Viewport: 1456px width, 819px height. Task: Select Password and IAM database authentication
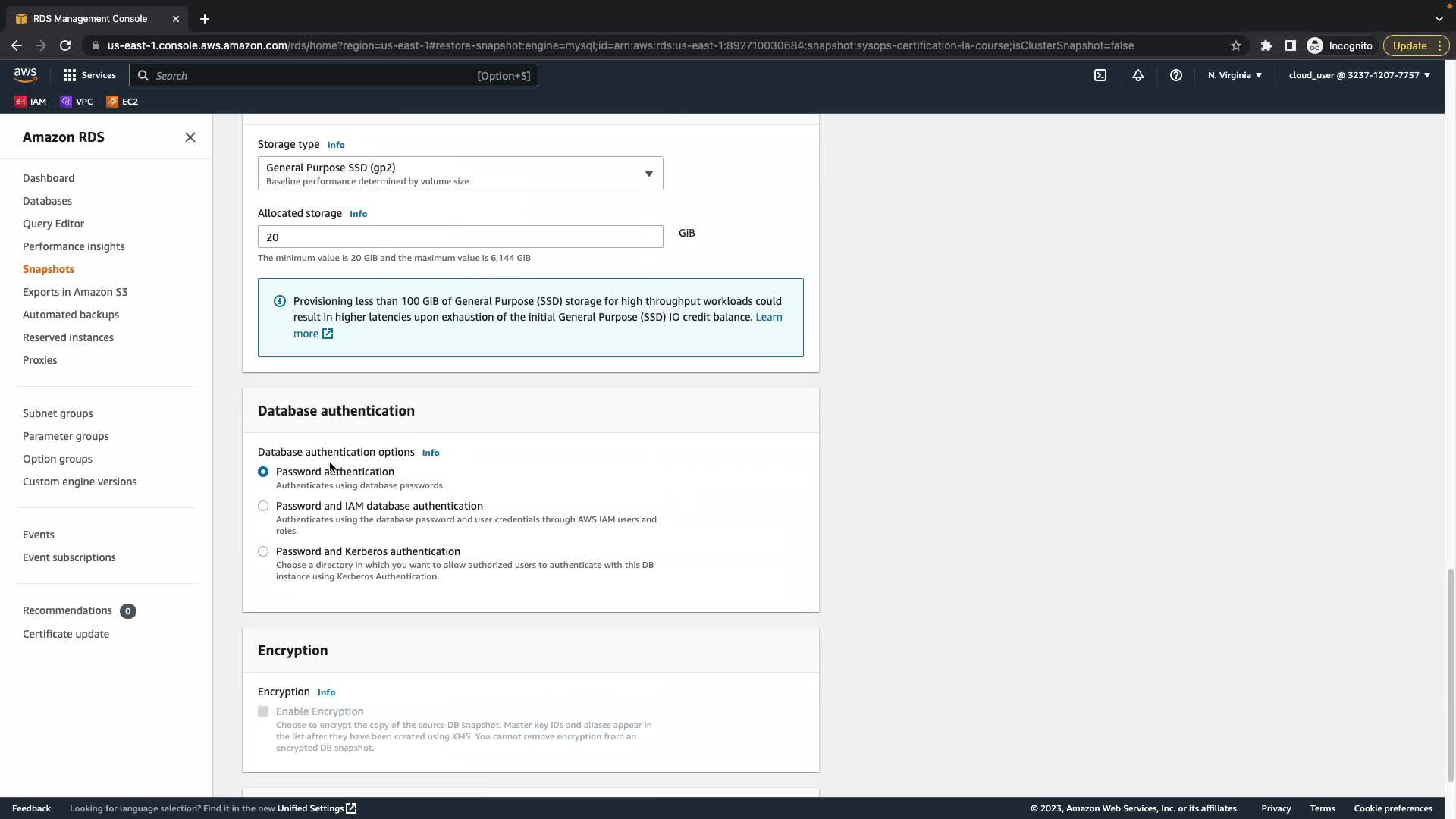click(x=263, y=506)
